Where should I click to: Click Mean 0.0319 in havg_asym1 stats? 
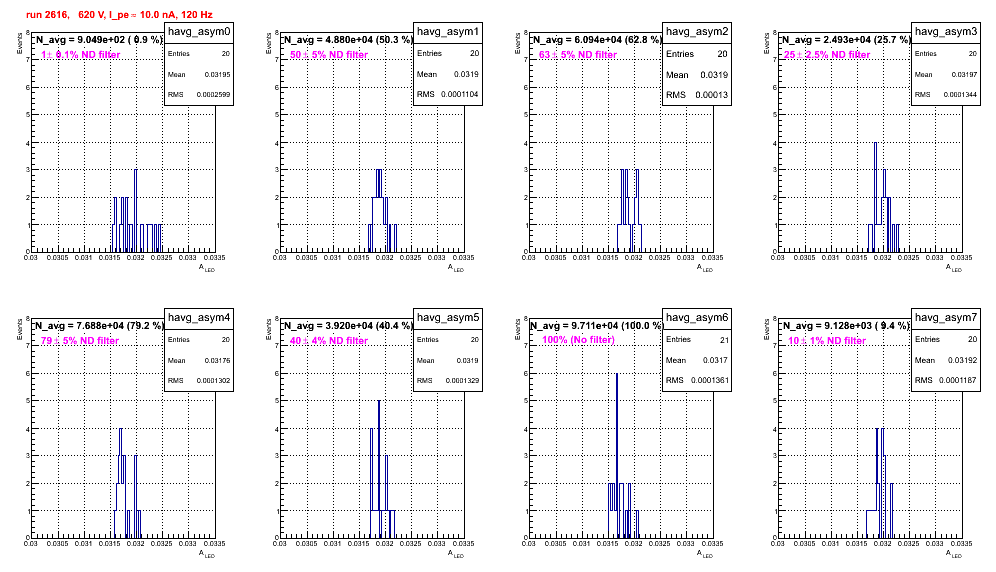448,74
